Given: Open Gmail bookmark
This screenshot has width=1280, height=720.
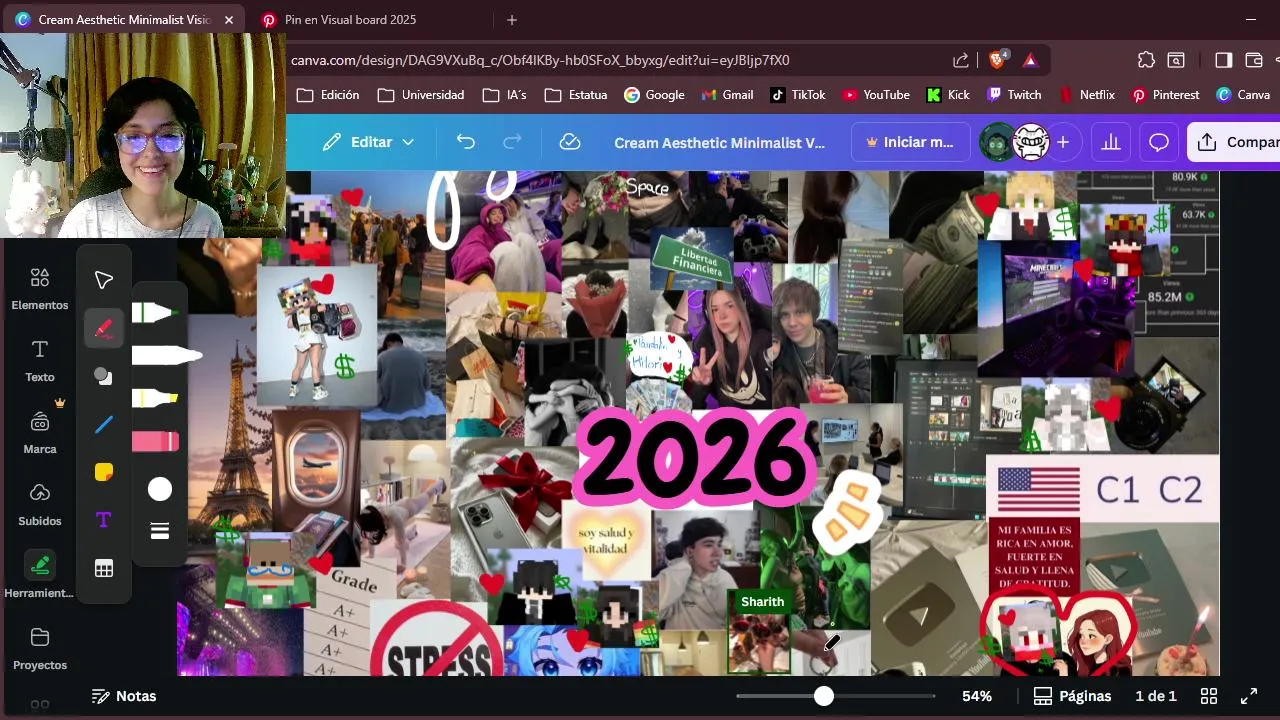Looking at the screenshot, I should click(x=727, y=95).
